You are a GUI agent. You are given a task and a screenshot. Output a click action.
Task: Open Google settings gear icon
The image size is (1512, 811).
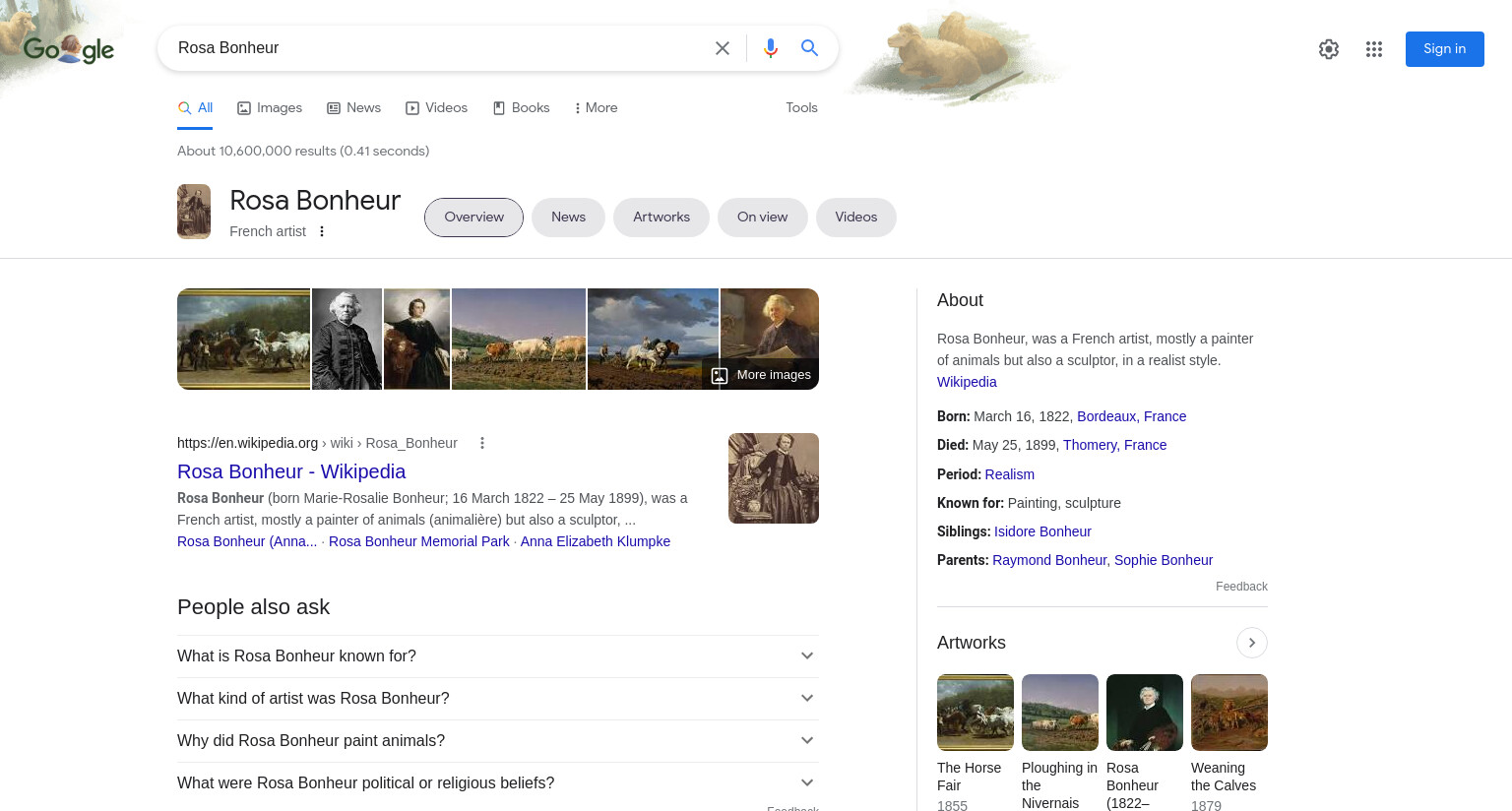pyautogui.click(x=1329, y=49)
